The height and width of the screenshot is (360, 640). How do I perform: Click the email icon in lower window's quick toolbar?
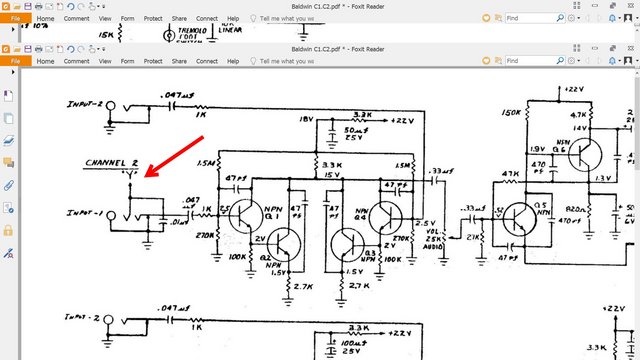click(x=49, y=49)
